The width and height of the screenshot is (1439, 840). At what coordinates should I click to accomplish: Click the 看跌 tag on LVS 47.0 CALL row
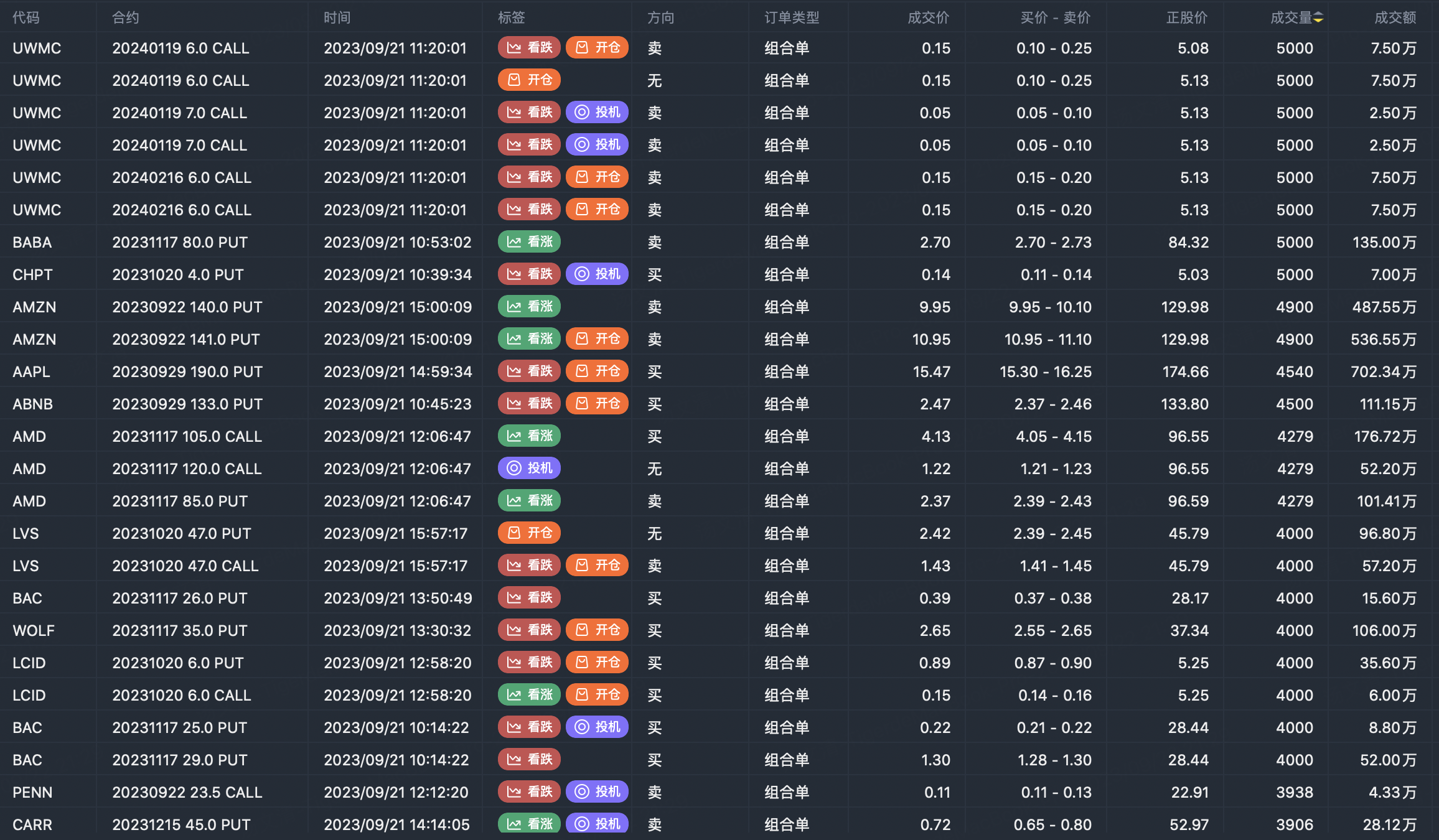(529, 566)
